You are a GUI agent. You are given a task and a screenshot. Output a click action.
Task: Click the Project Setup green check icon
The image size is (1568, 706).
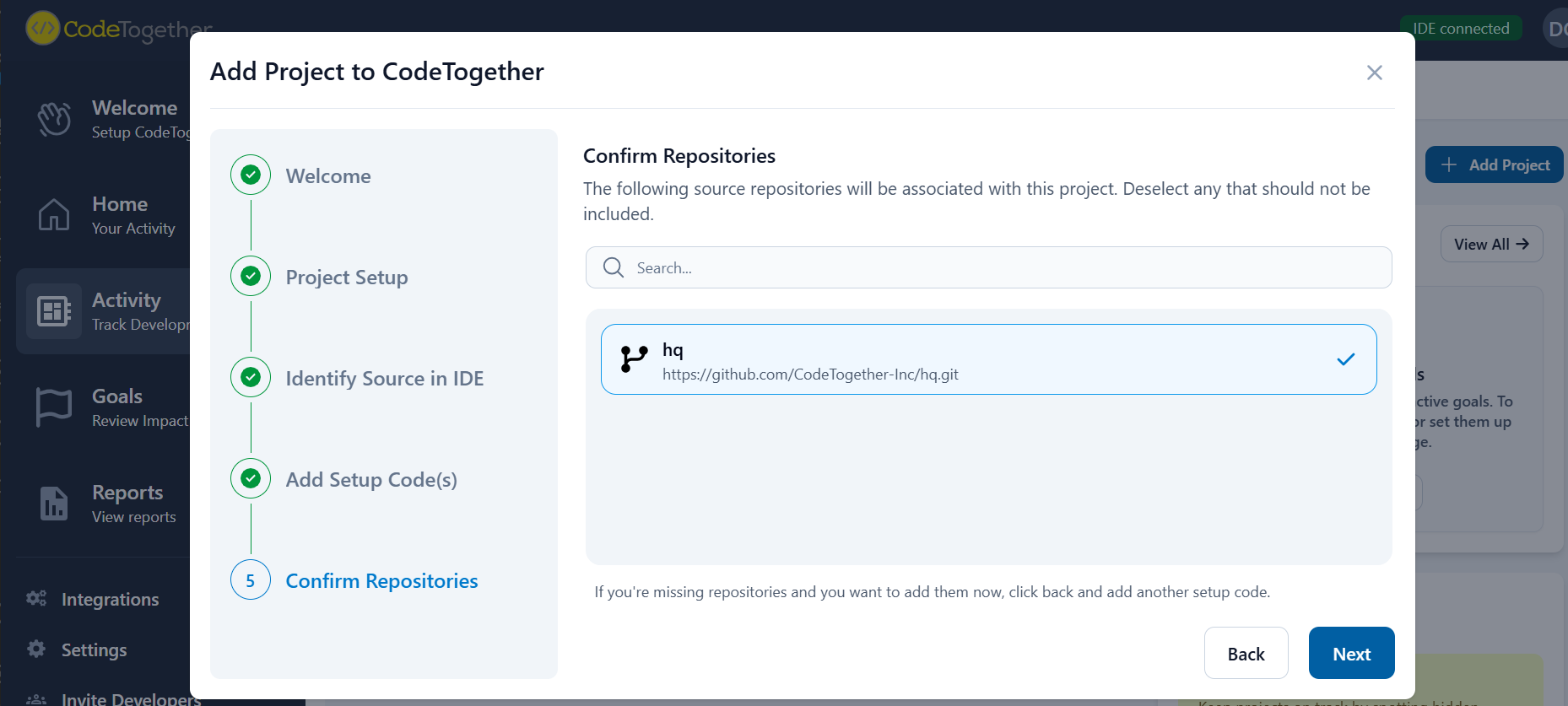[251, 276]
